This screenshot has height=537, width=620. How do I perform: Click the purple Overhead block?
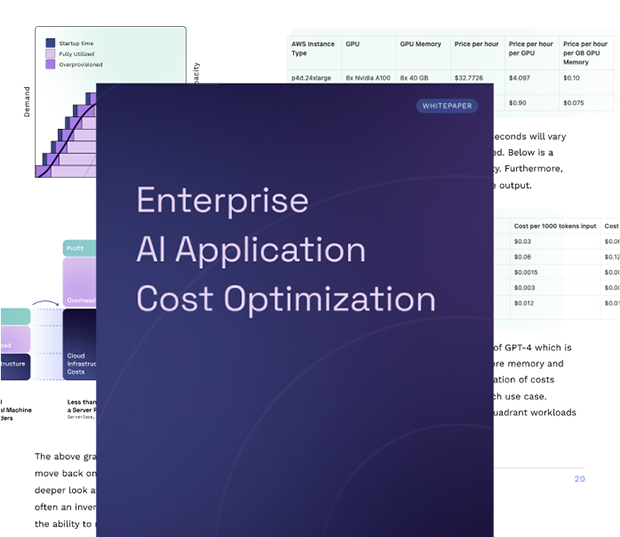click(x=78, y=285)
